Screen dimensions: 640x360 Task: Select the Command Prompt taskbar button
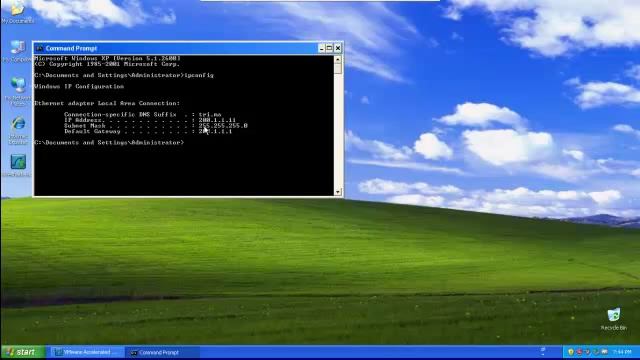[x=162, y=352]
